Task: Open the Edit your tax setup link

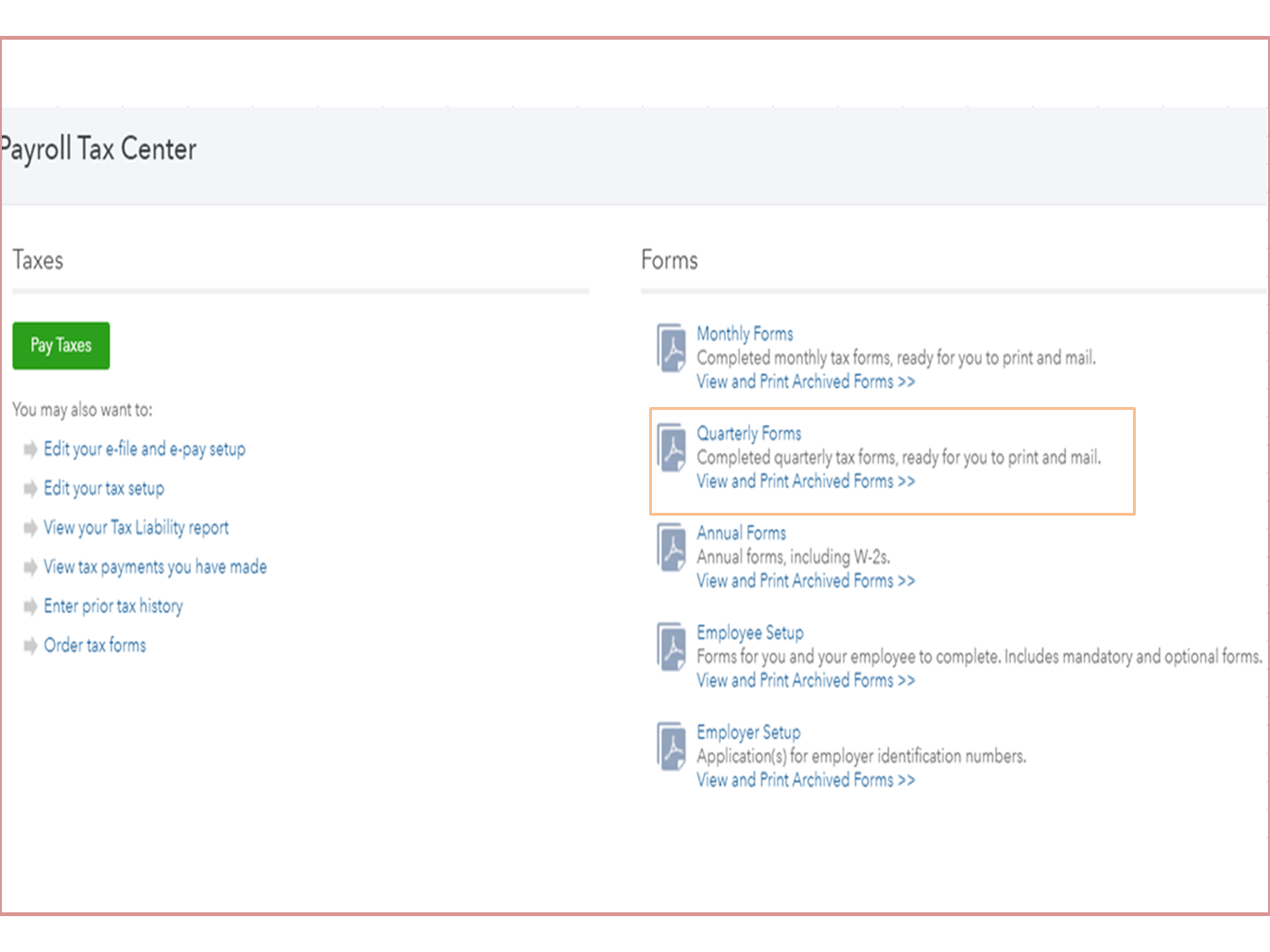Action: click(104, 488)
